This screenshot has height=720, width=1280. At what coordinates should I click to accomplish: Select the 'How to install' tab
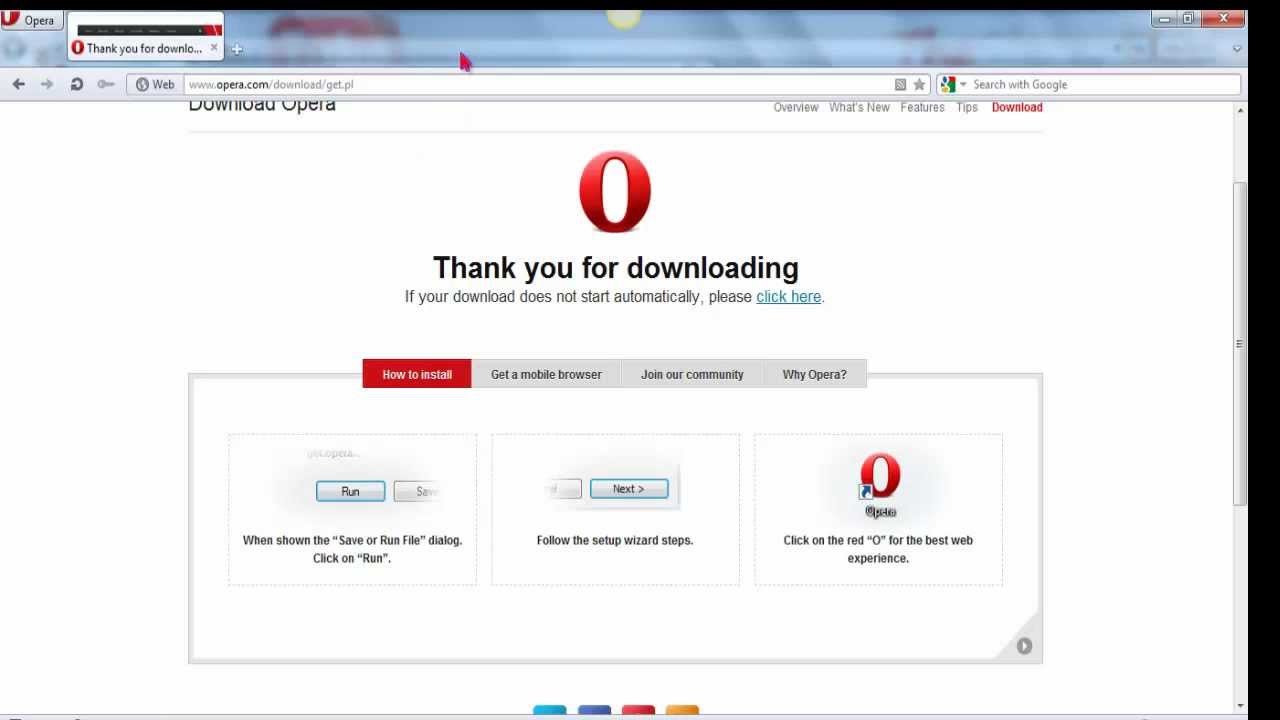417,374
